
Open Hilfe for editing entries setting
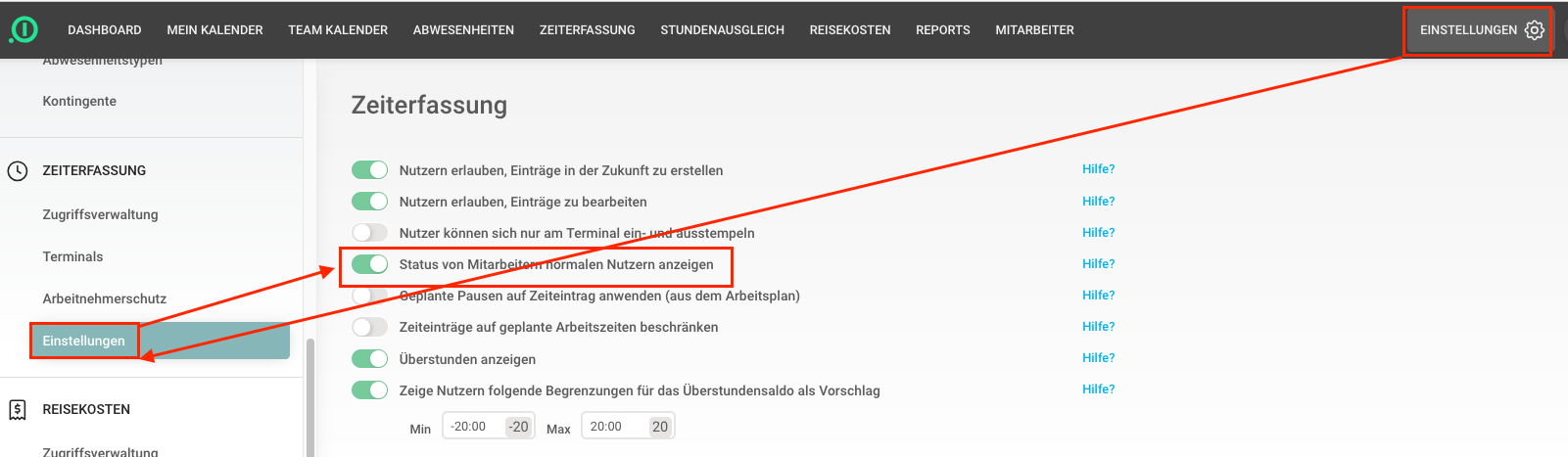tap(1099, 202)
